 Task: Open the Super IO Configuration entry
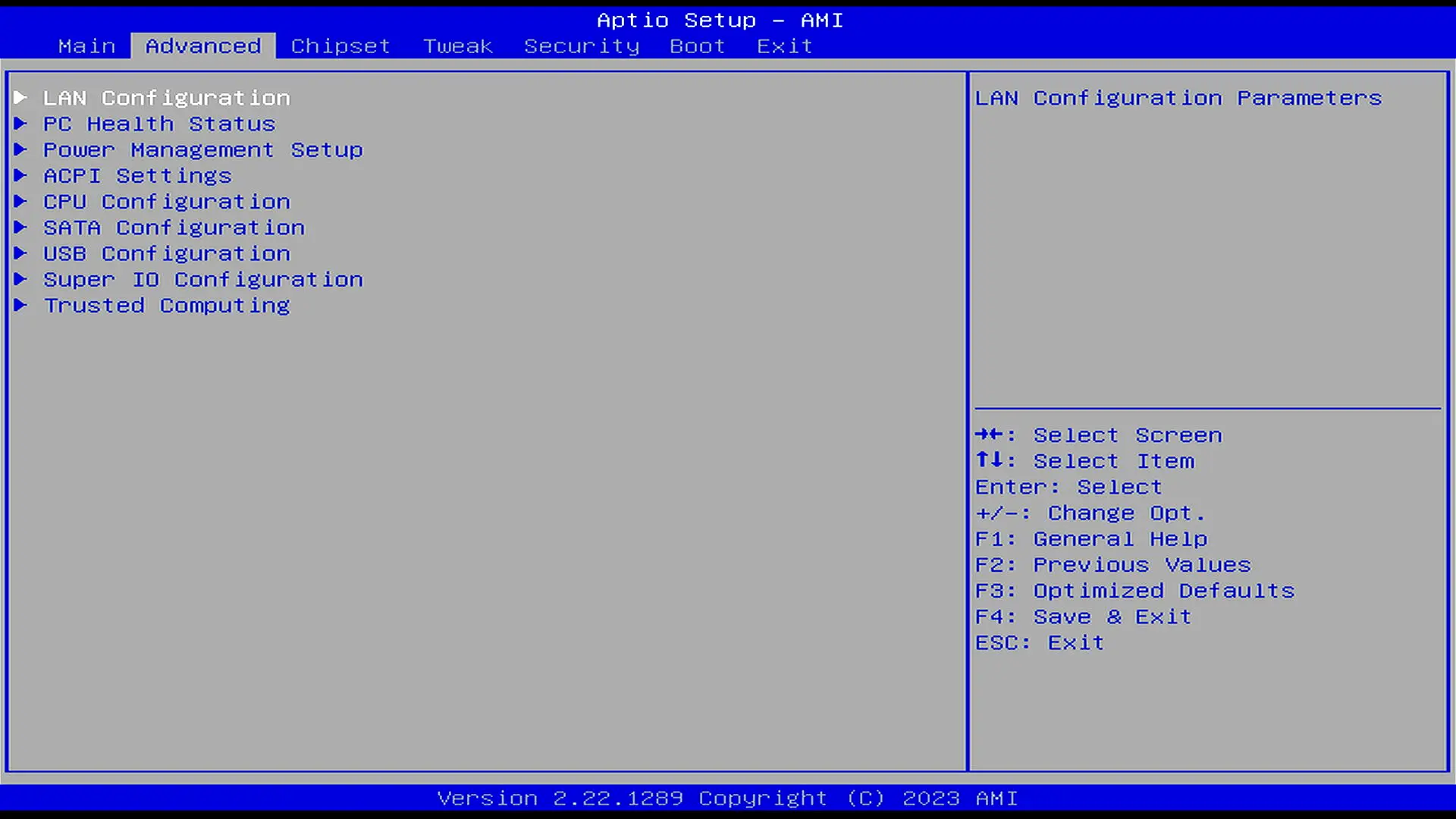pyautogui.click(x=202, y=280)
